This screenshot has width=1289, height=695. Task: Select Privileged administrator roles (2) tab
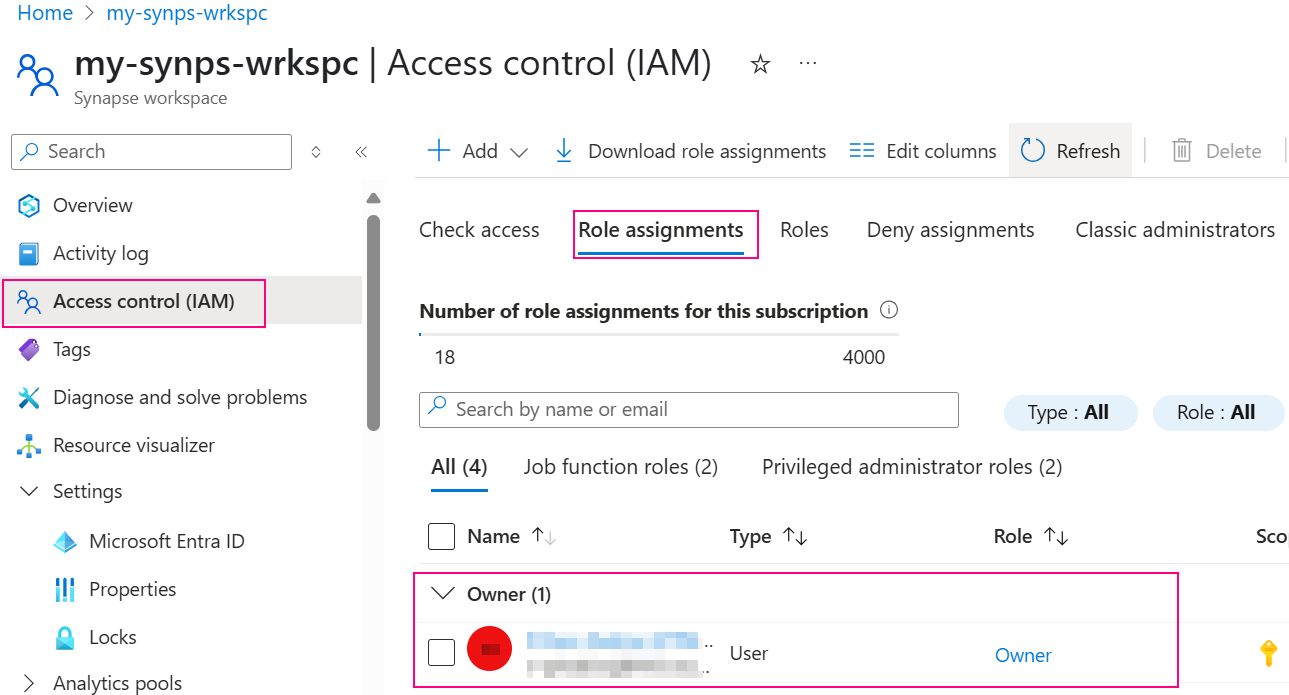point(912,467)
